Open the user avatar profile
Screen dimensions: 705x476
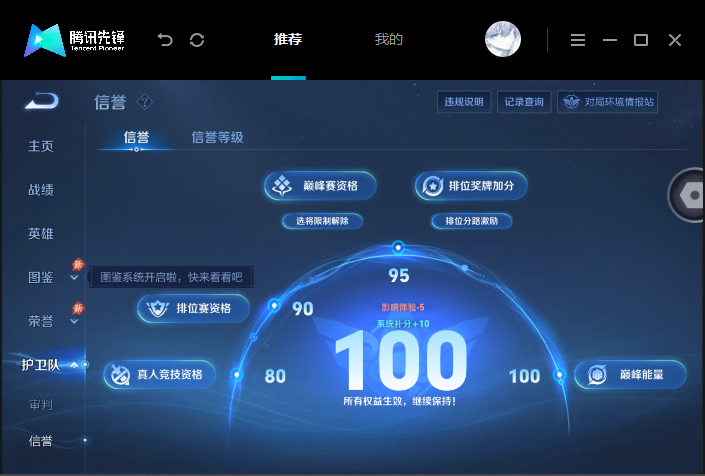503,39
